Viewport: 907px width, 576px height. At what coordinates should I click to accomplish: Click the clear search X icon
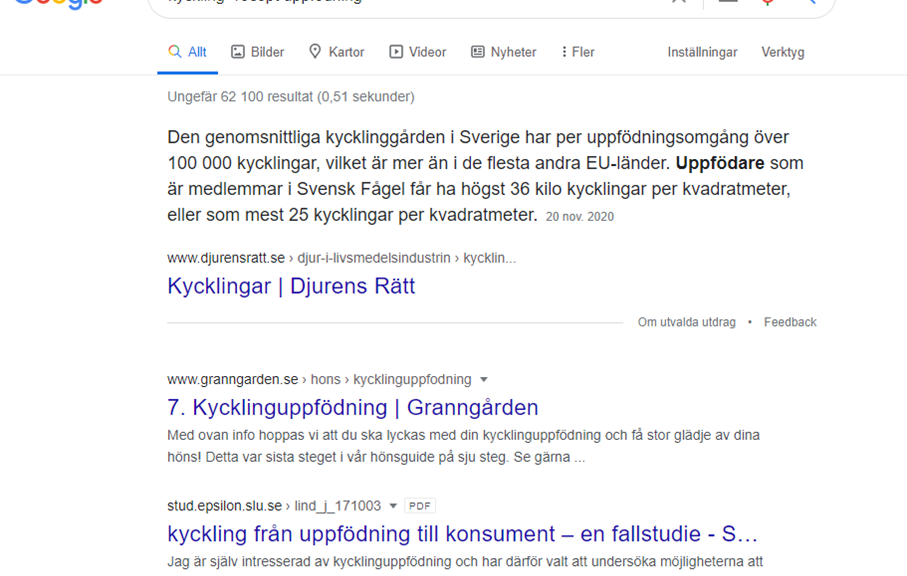pos(679,1)
